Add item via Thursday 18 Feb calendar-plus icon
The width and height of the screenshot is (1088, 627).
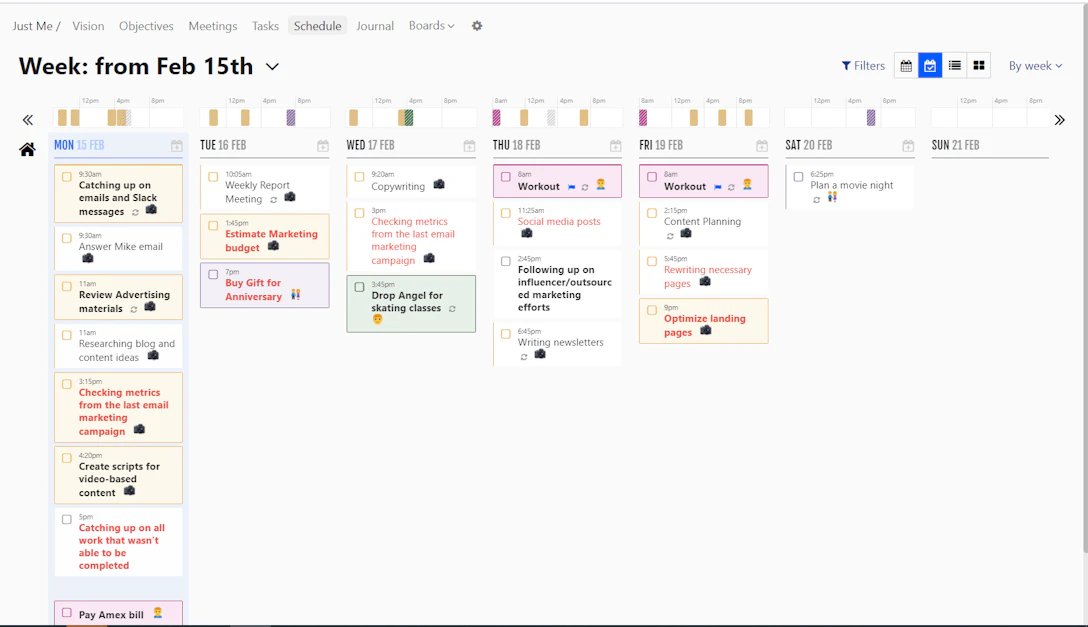tap(615, 146)
